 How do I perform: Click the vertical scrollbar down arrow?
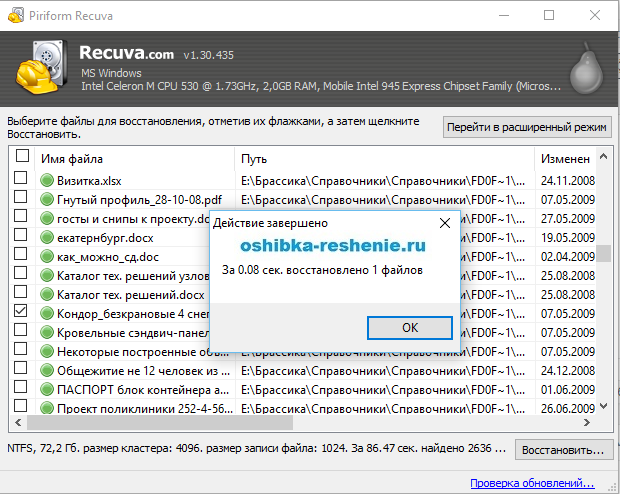pyautogui.click(x=604, y=408)
